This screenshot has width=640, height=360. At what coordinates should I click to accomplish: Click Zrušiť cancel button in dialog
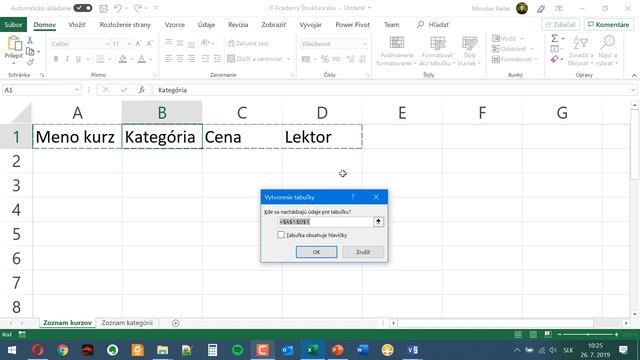363,252
